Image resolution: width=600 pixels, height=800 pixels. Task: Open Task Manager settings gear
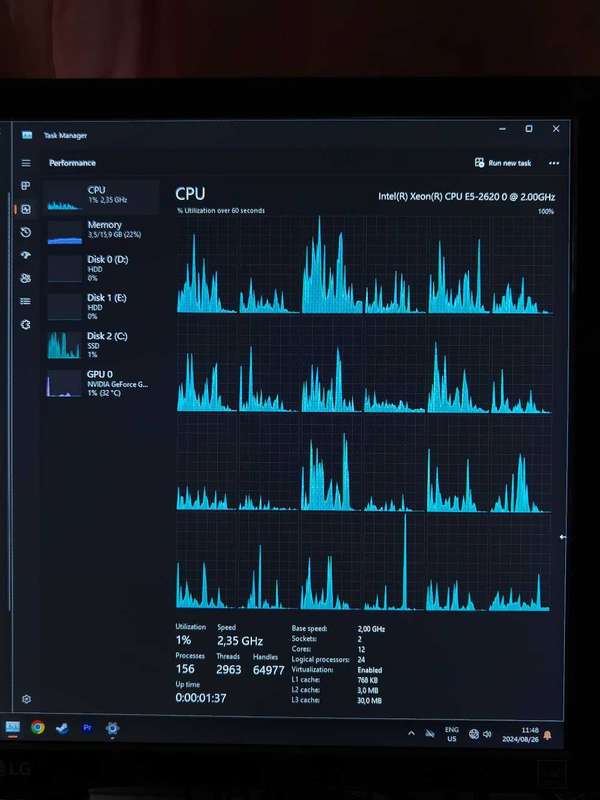pyautogui.click(x=27, y=699)
